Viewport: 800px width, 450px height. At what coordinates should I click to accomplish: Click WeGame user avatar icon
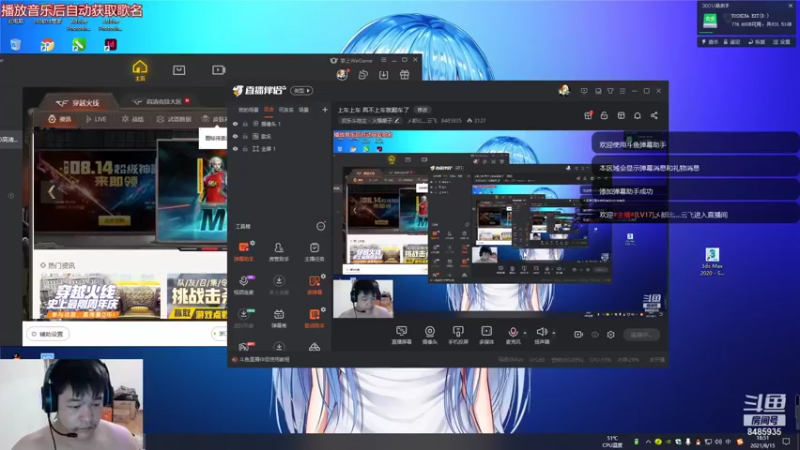point(342,75)
